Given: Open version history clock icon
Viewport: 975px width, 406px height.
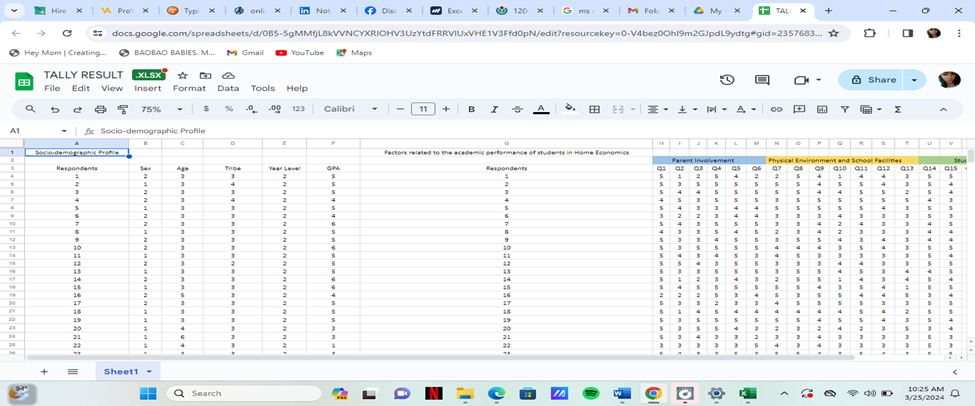Looking at the screenshot, I should pos(727,80).
